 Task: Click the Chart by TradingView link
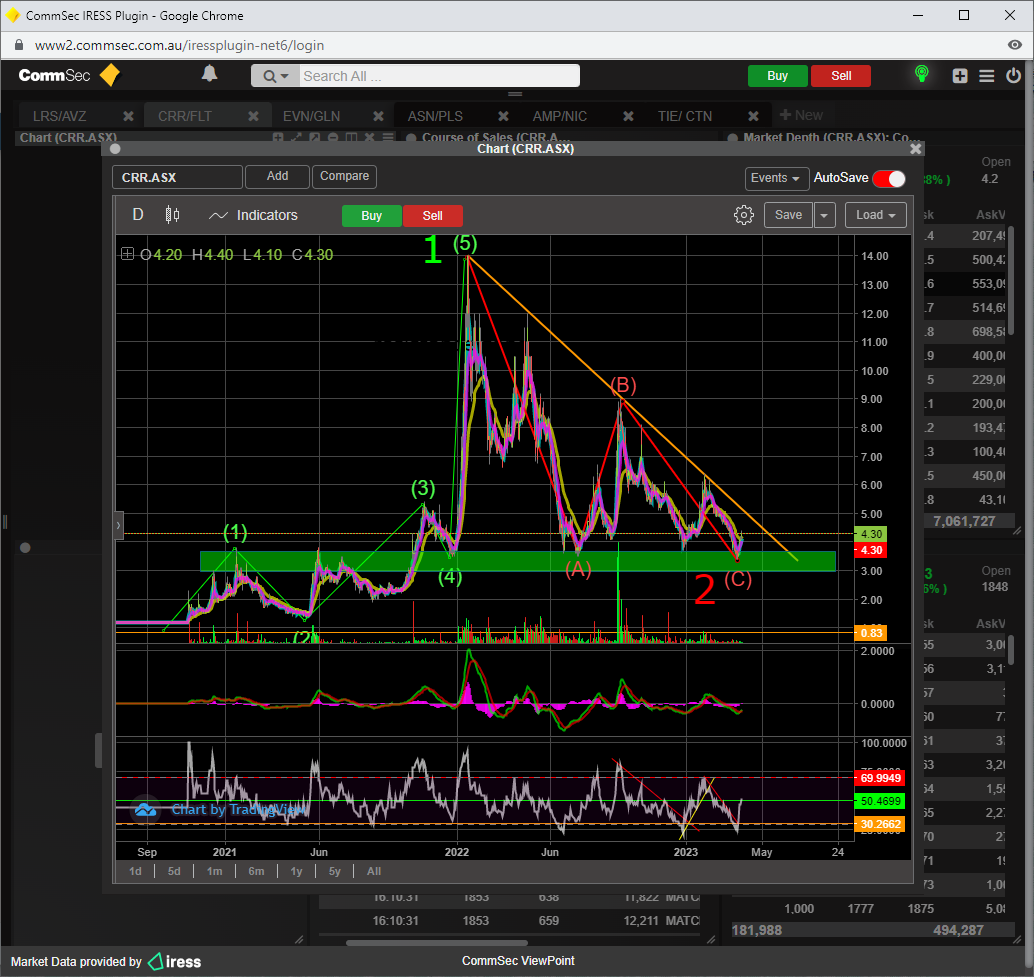[239, 810]
